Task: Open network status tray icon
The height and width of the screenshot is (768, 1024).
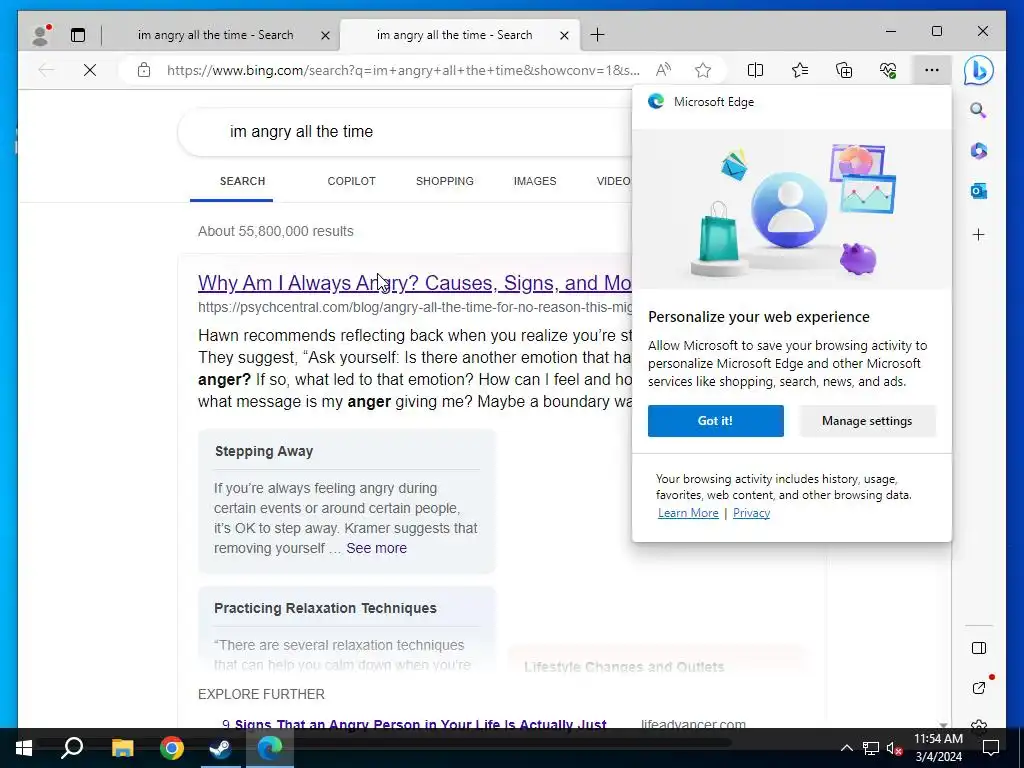Action: pos(871,748)
